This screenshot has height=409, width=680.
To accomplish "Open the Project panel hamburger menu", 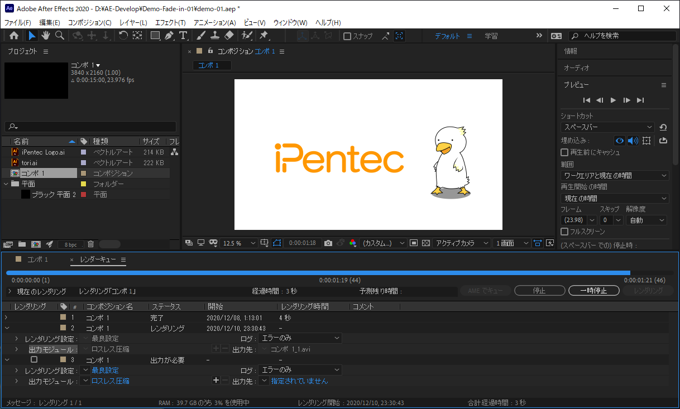I will (x=46, y=51).
